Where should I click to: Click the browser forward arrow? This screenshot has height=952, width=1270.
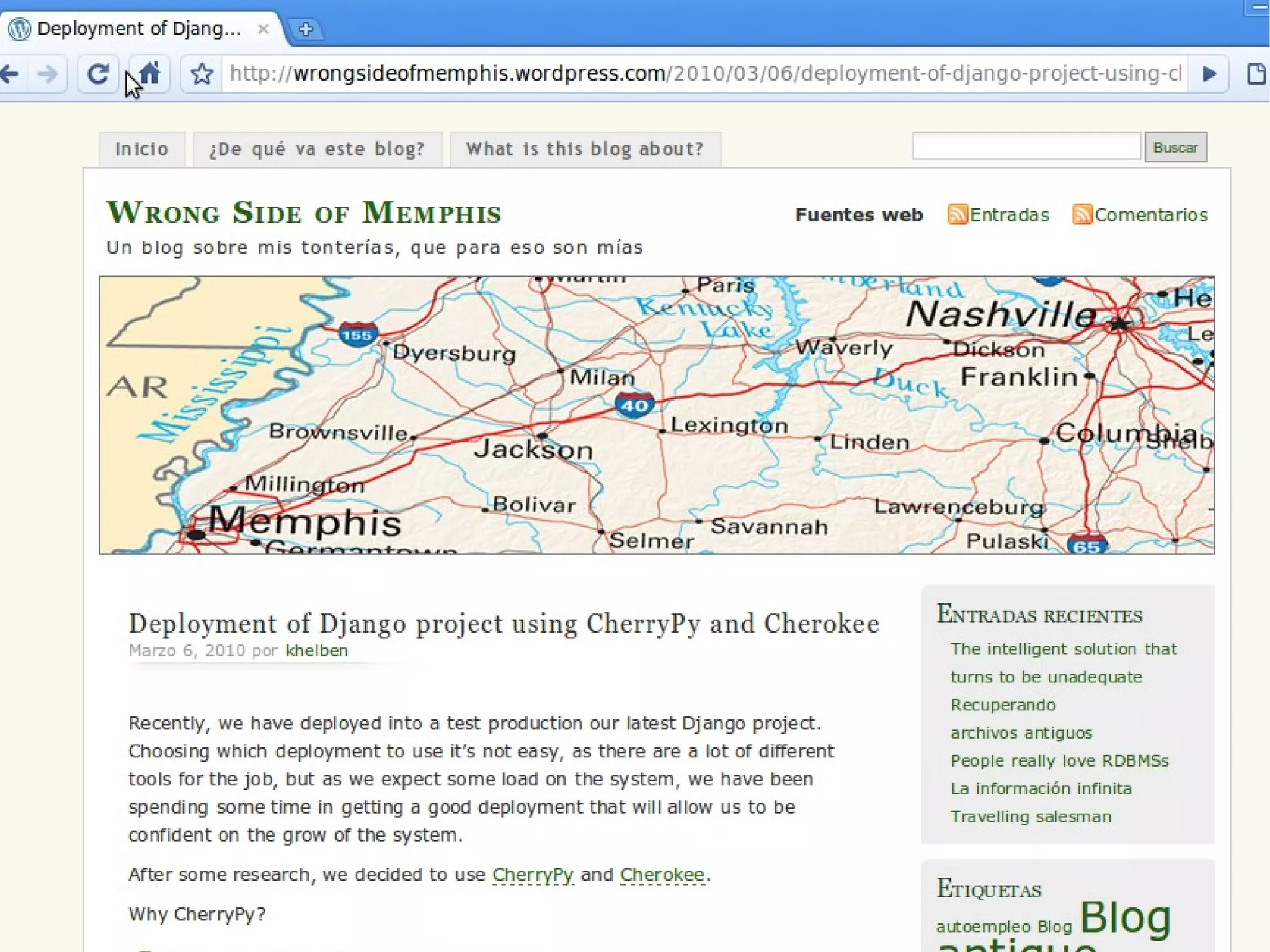pos(47,74)
